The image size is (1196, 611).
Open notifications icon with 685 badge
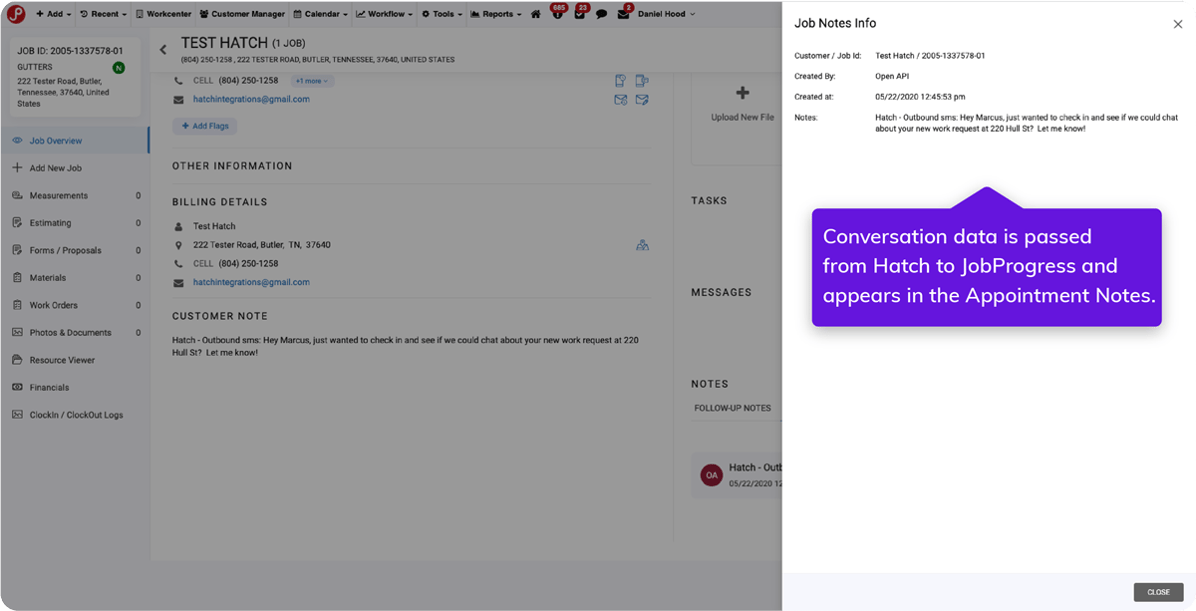[x=556, y=14]
